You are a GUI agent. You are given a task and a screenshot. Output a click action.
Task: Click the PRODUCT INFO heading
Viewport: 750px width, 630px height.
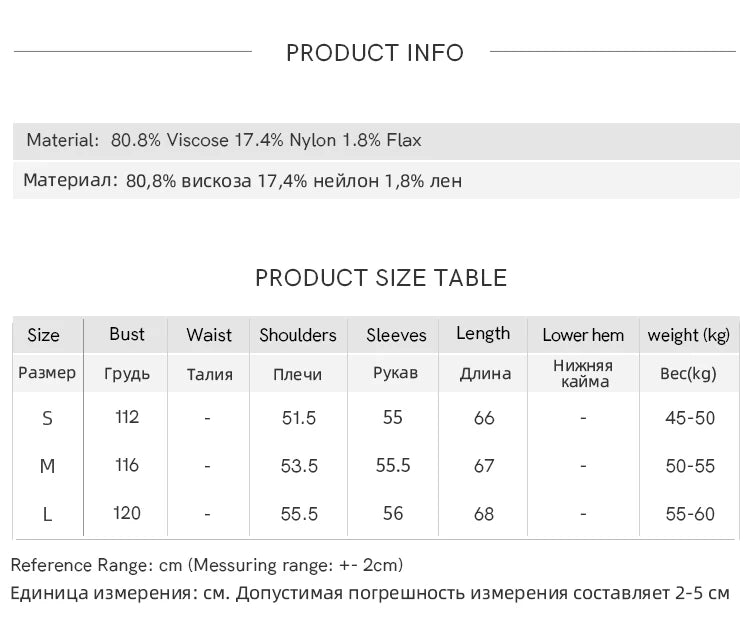pos(375,53)
